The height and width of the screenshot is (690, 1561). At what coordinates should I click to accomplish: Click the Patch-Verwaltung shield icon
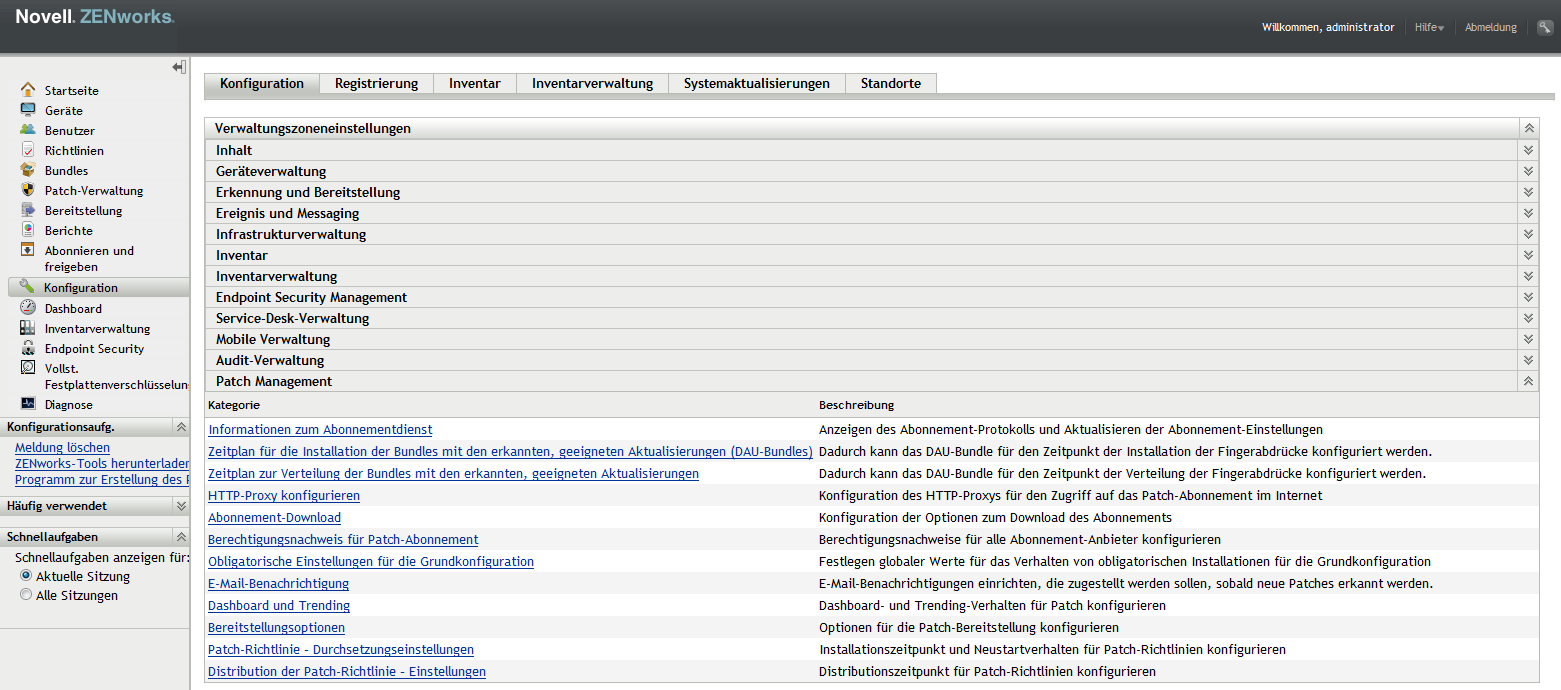point(28,190)
